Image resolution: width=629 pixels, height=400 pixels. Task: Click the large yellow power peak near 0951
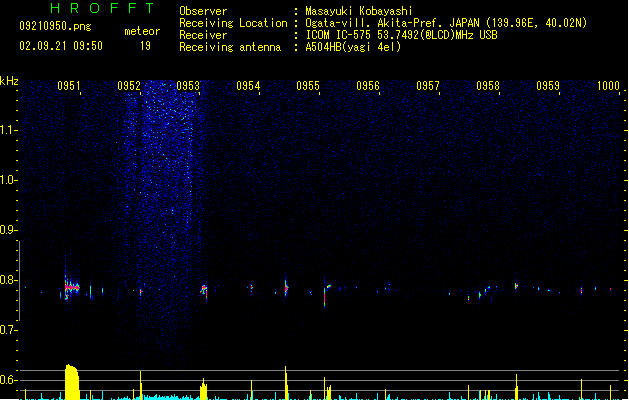point(72,382)
